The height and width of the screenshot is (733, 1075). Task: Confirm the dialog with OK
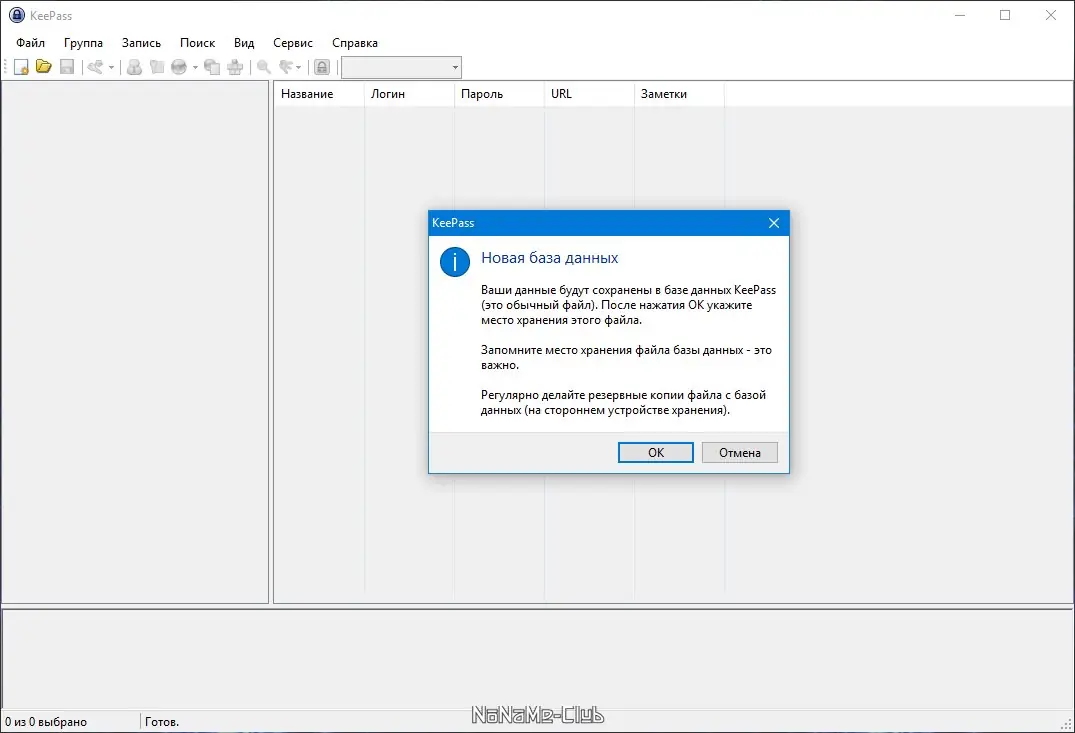pyautogui.click(x=655, y=453)
